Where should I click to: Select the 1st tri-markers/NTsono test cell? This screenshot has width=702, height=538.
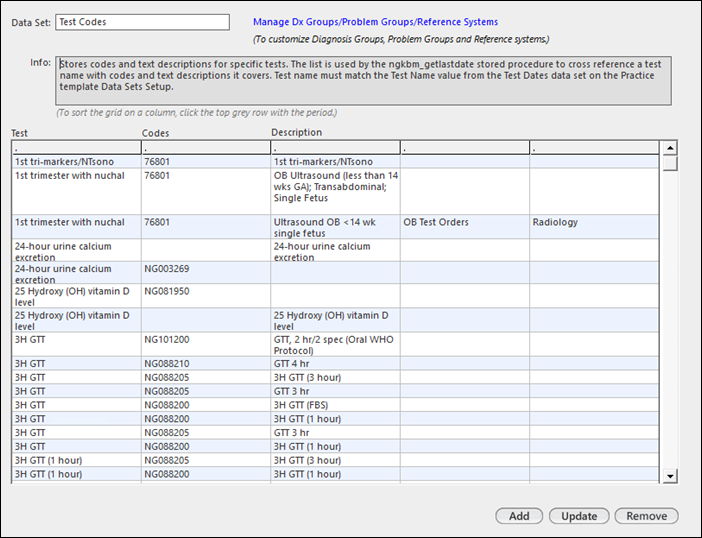(x=77, y=162)
